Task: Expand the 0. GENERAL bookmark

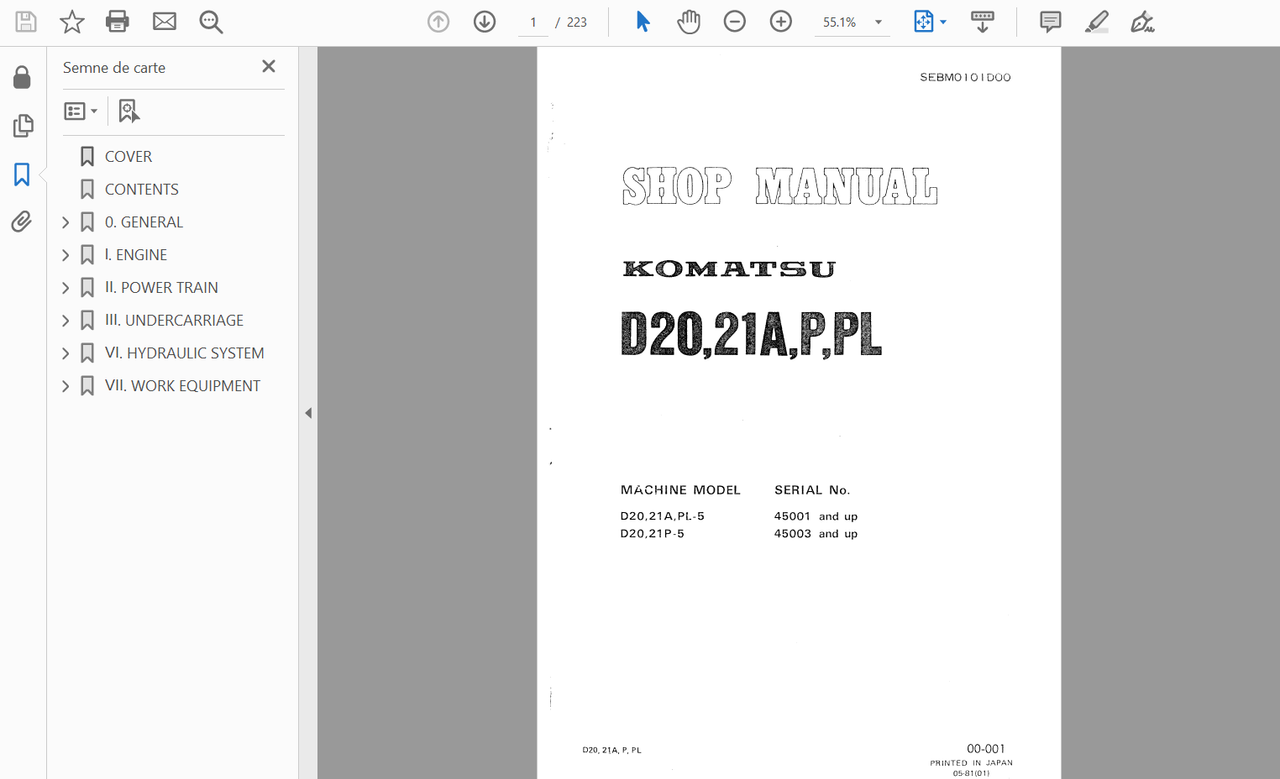Action: (x=66, y=222)
